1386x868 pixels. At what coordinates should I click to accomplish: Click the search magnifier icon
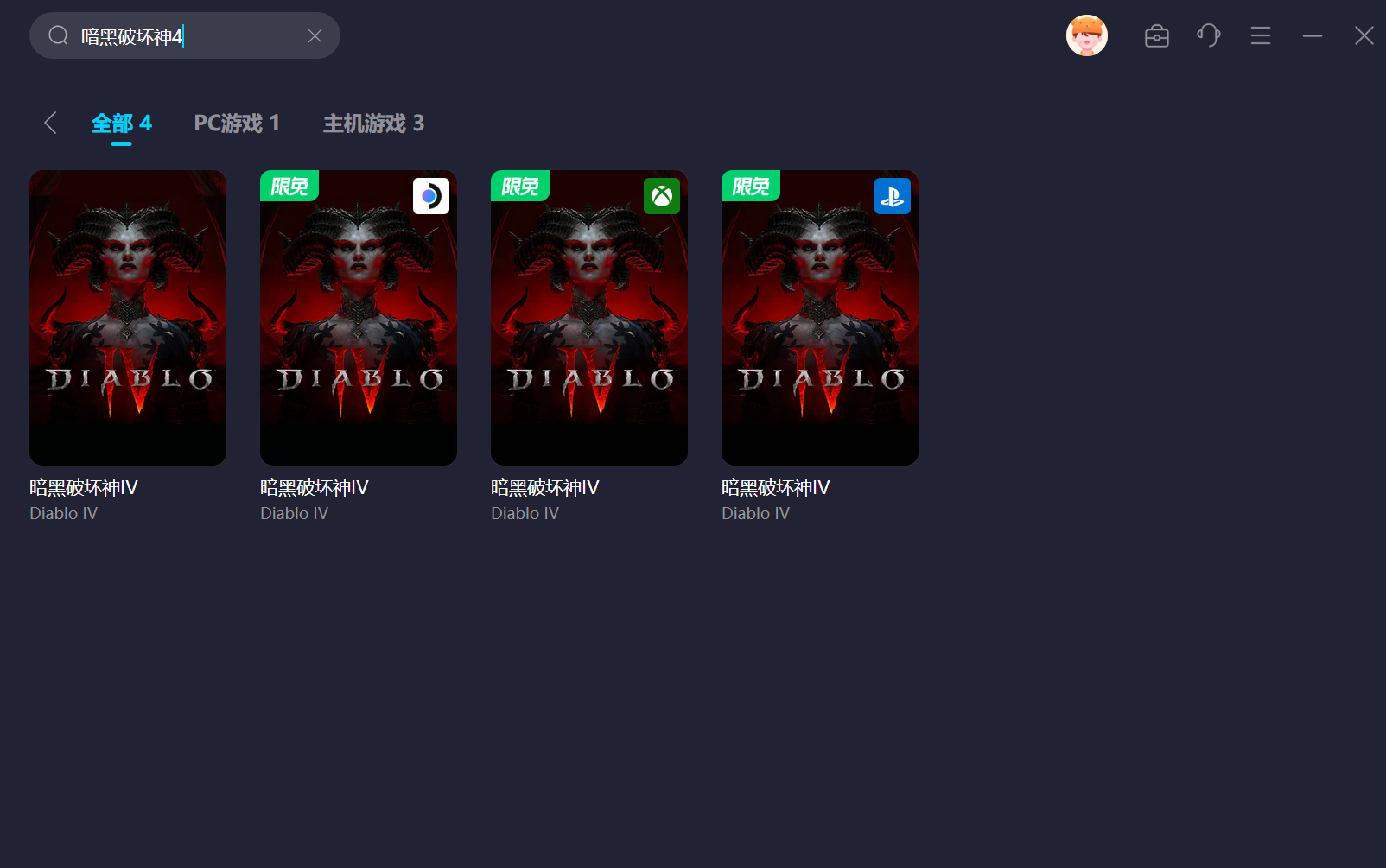point(58,35)
